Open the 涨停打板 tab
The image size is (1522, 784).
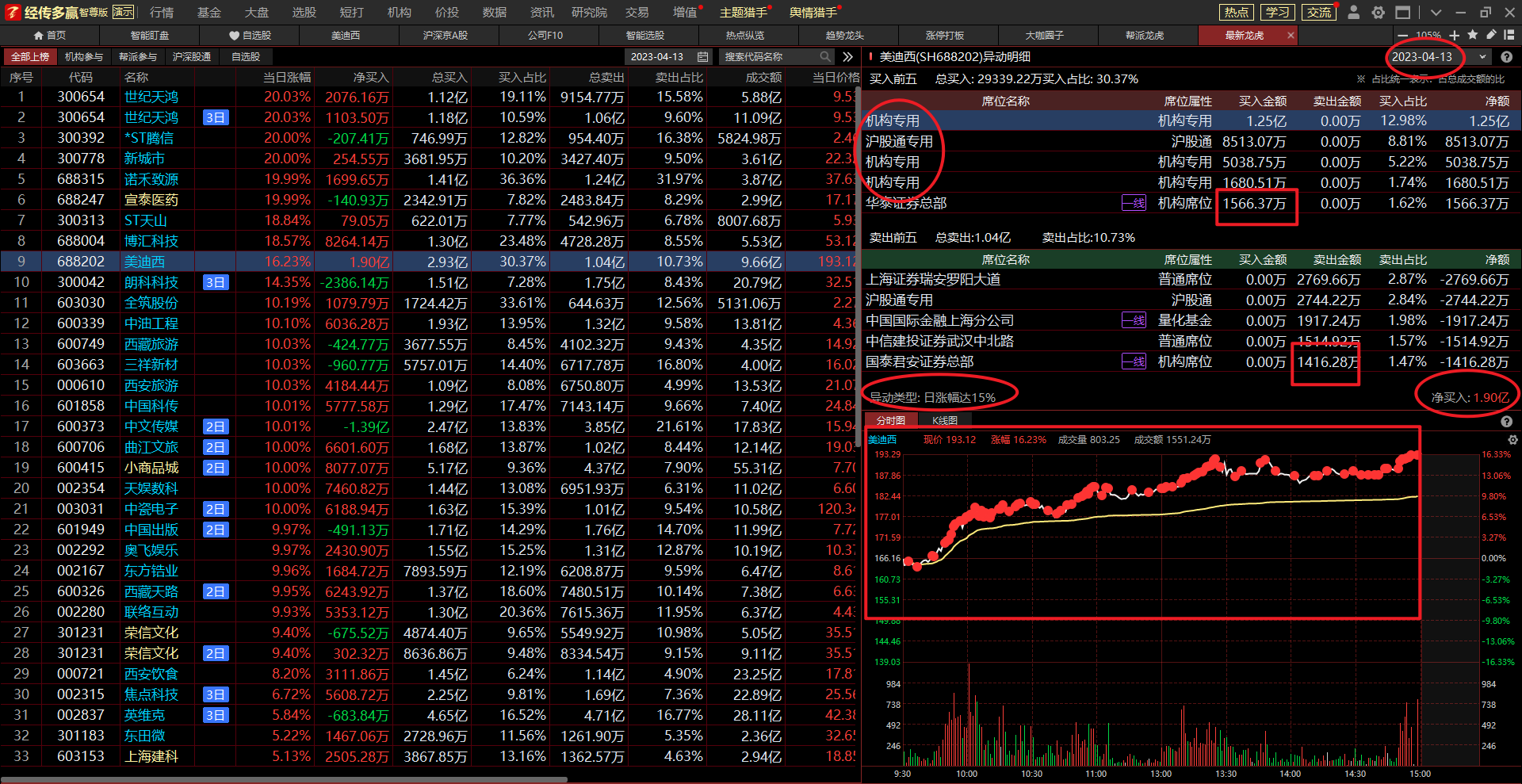point(945,35)
